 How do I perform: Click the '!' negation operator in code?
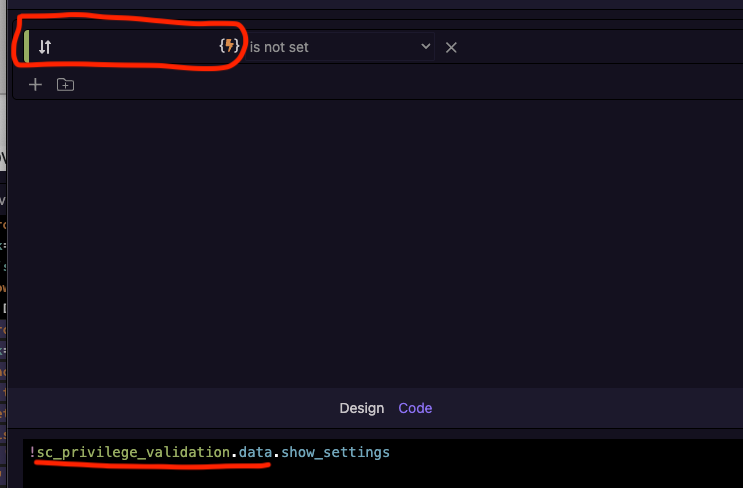(x=32, y=452)
